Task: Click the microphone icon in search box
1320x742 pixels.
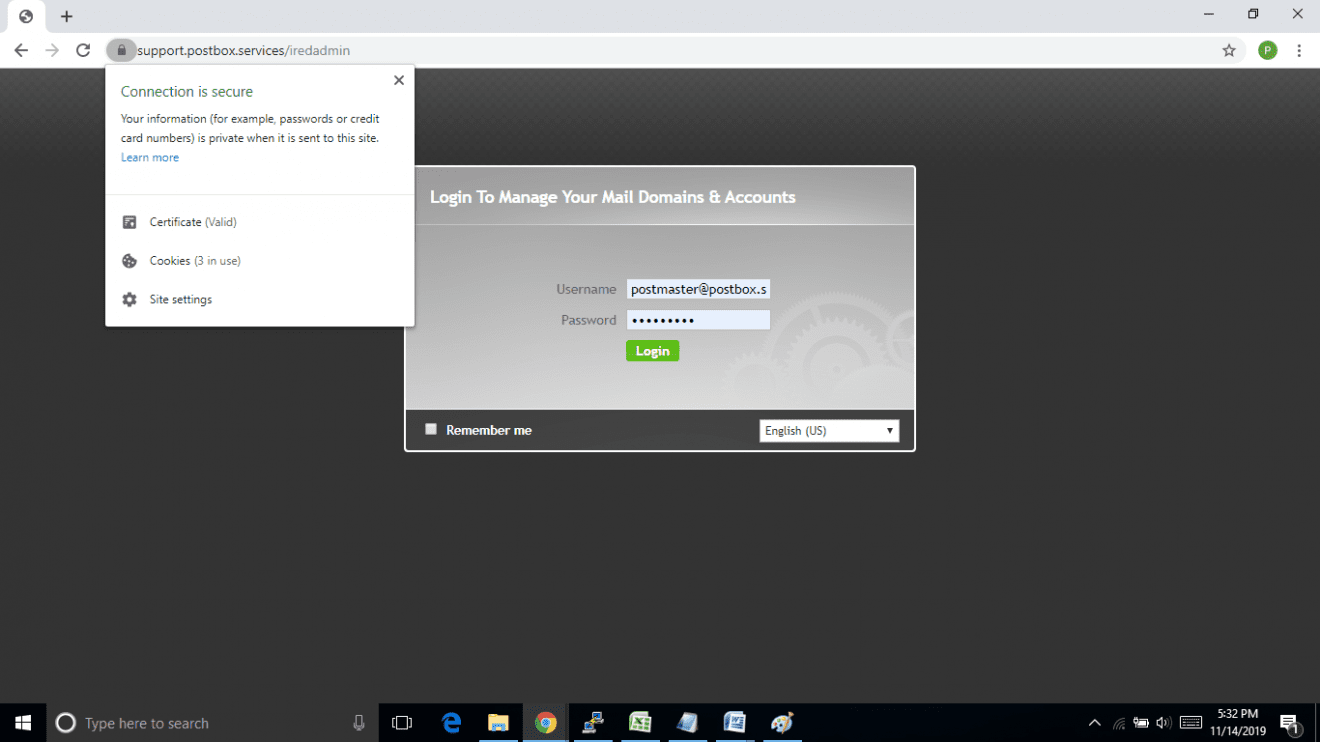Action: coord(359,722)
